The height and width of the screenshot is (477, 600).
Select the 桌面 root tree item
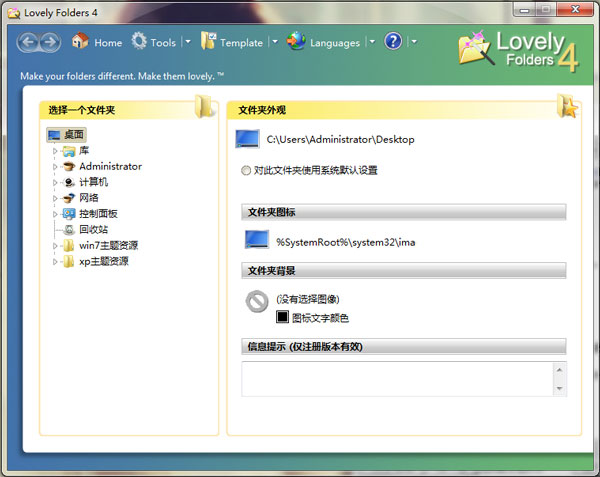(66, 135)
